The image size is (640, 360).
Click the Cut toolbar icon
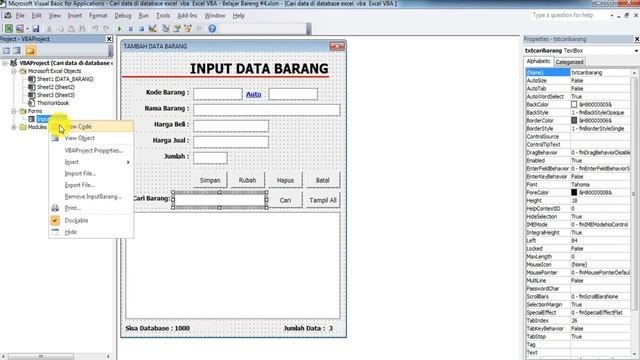(x=49, y=29)
